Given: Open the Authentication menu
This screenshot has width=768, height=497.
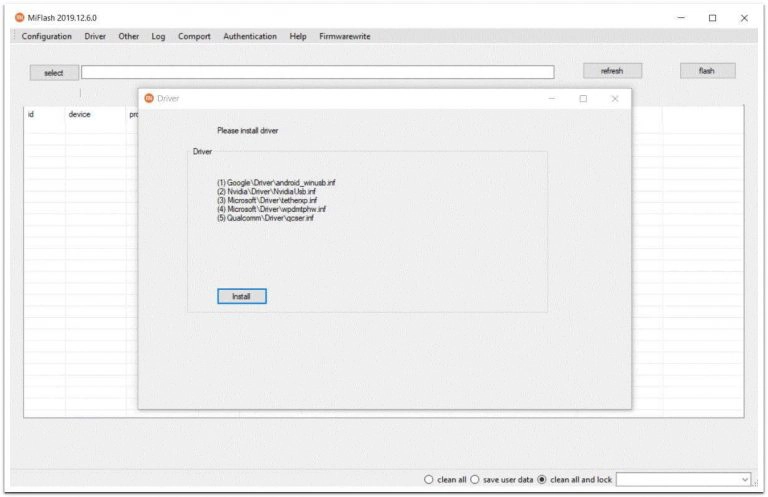Looking at the screenshot, I should tap(250, 36).
